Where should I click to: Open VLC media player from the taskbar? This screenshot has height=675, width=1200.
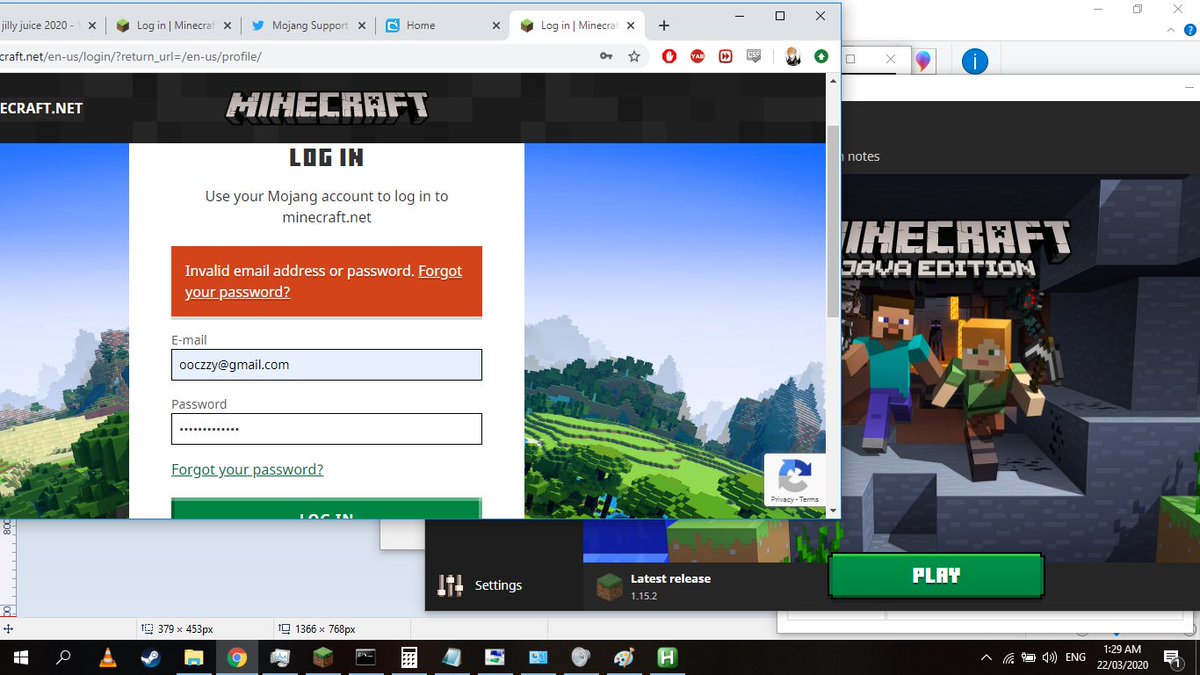pyautogui.click(x=107, y=658)
